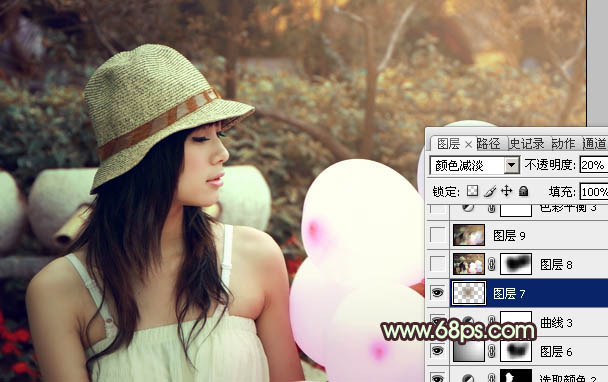Hide 图层 6 using its eye icon

[437, 351]
